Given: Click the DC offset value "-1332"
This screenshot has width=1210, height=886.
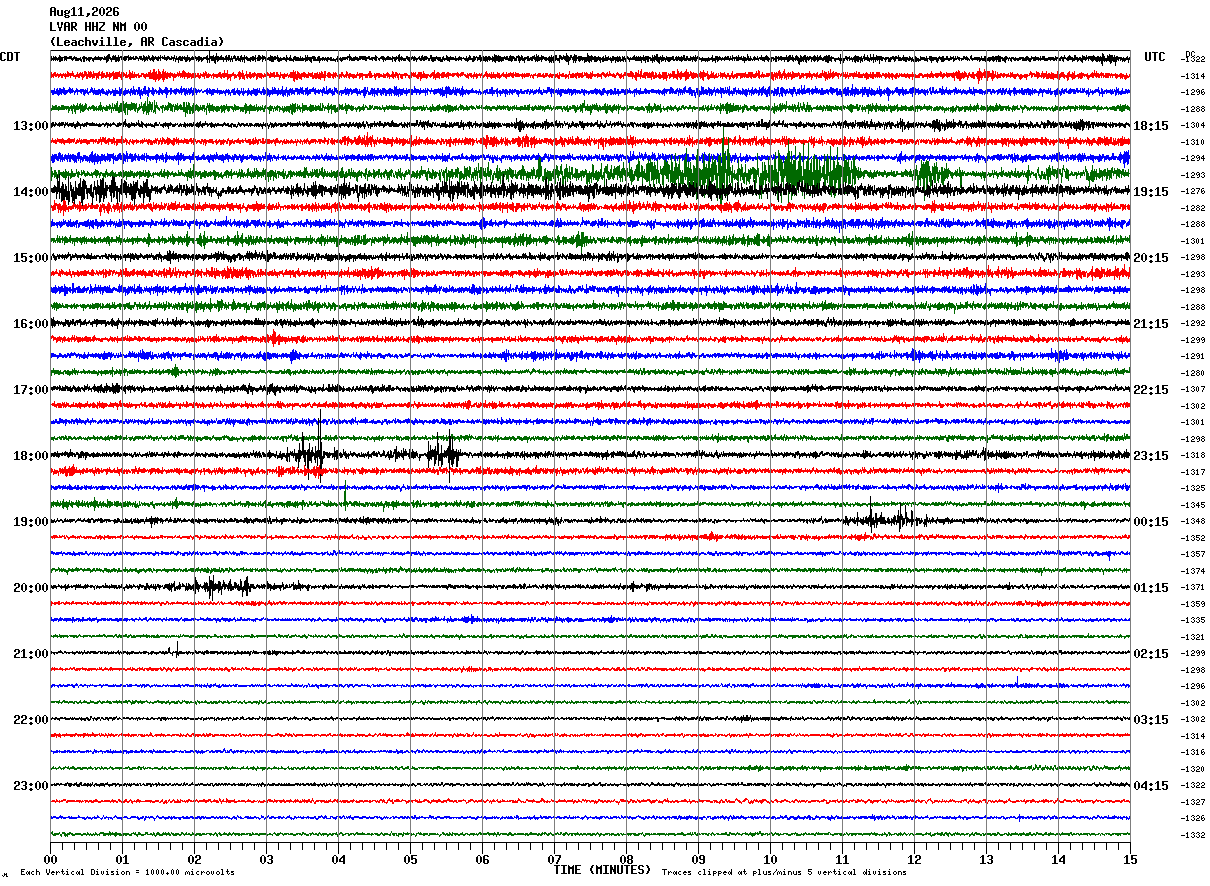Looking at the screenshot, I should 1193,835.
